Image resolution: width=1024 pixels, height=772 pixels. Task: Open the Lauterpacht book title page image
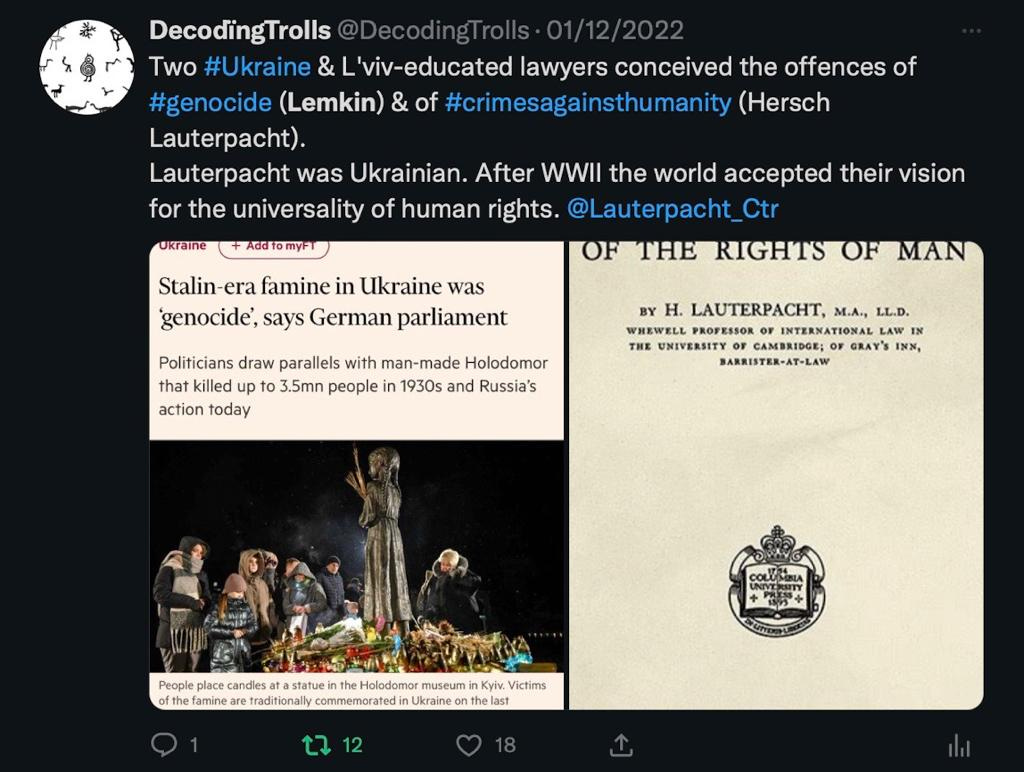tap(776, 475)
